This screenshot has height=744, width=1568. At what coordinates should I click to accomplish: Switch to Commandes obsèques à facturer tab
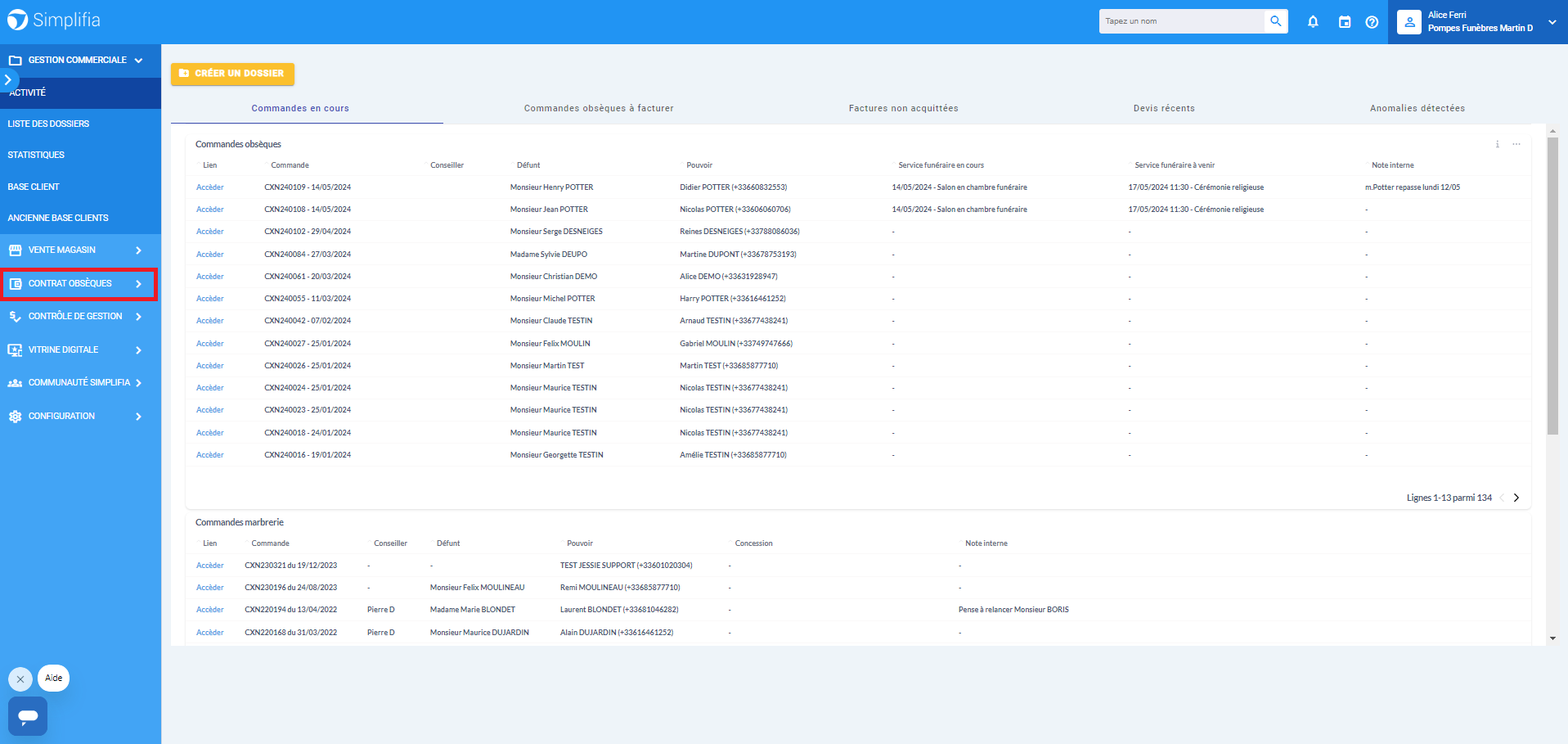click(x=599, y=108)
